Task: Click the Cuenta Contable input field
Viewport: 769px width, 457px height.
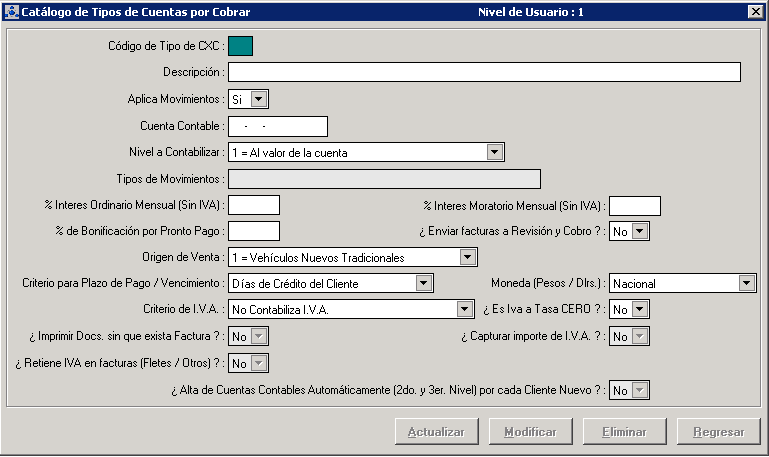Action: [x=278, y=126]
